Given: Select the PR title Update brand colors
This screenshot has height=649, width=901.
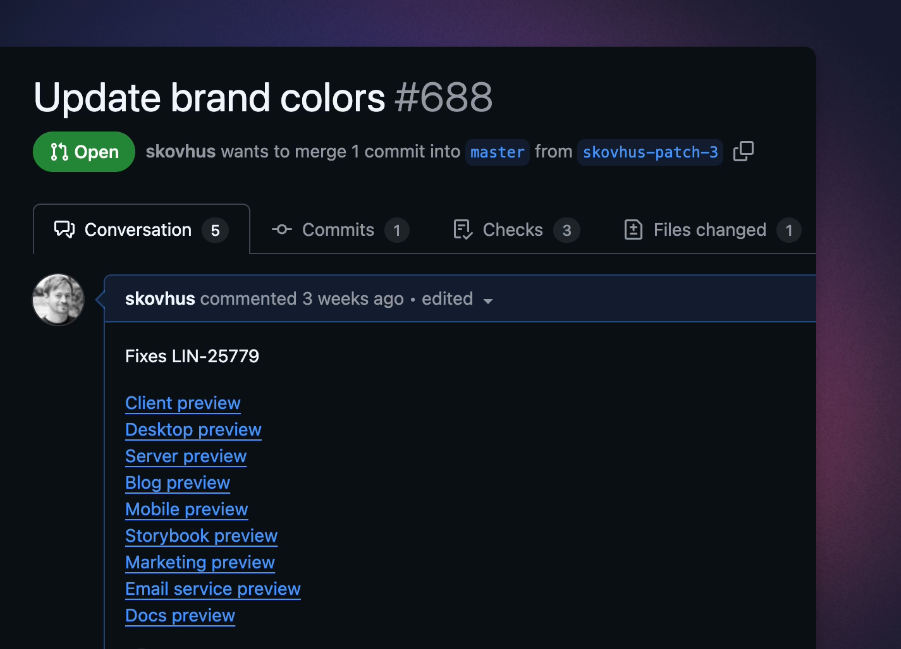Looking at the screenshot, I should coord(209,97).
